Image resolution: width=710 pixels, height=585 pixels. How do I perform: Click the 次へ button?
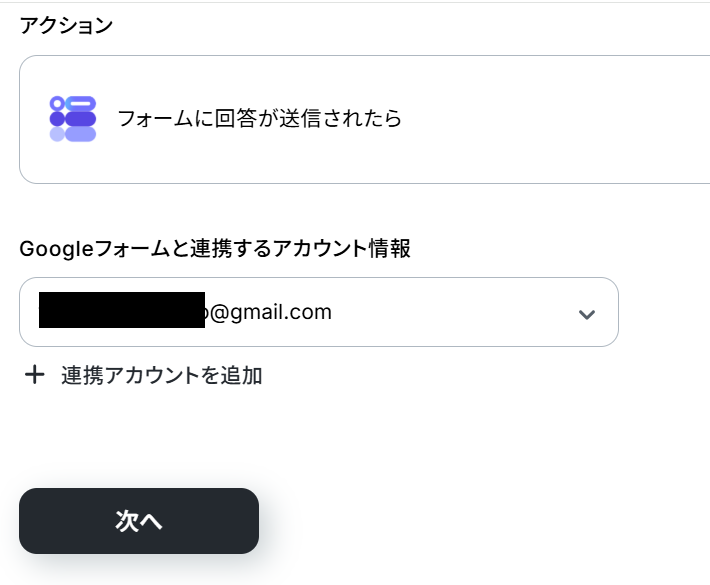point(139,521)
